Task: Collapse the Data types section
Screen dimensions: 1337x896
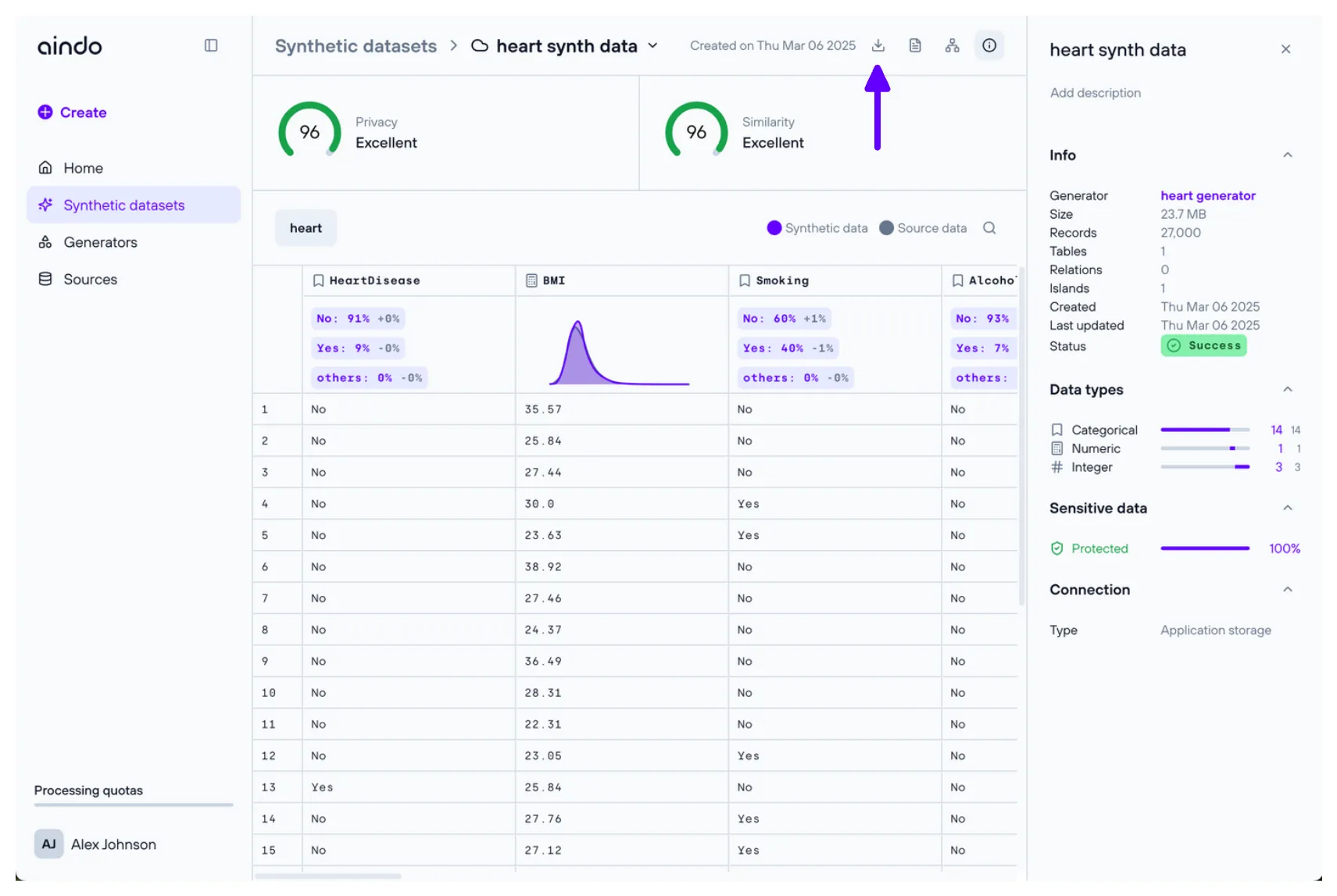Action: click(1287, 389)
